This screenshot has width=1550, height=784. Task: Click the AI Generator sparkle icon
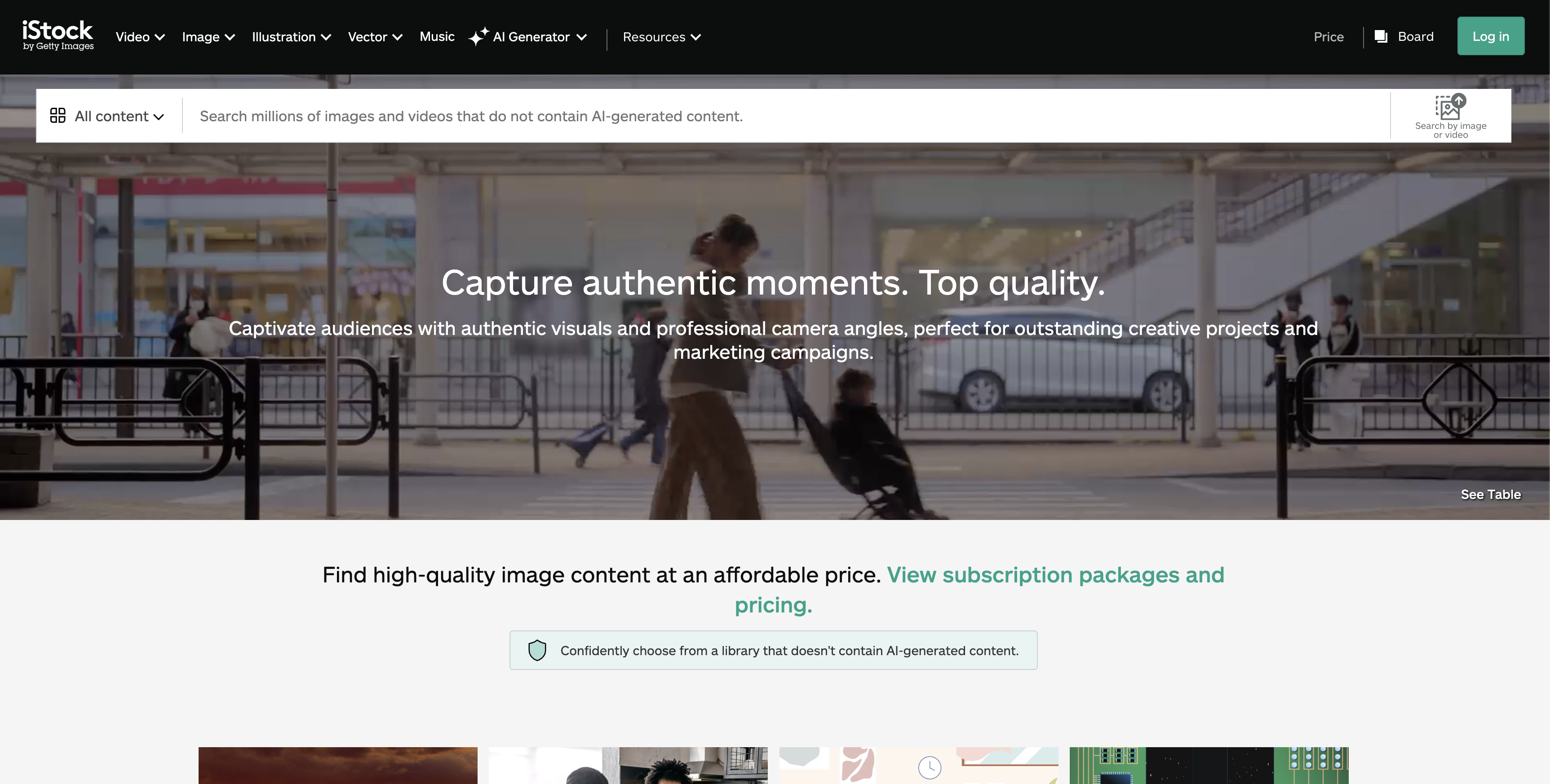pos(479,37)
